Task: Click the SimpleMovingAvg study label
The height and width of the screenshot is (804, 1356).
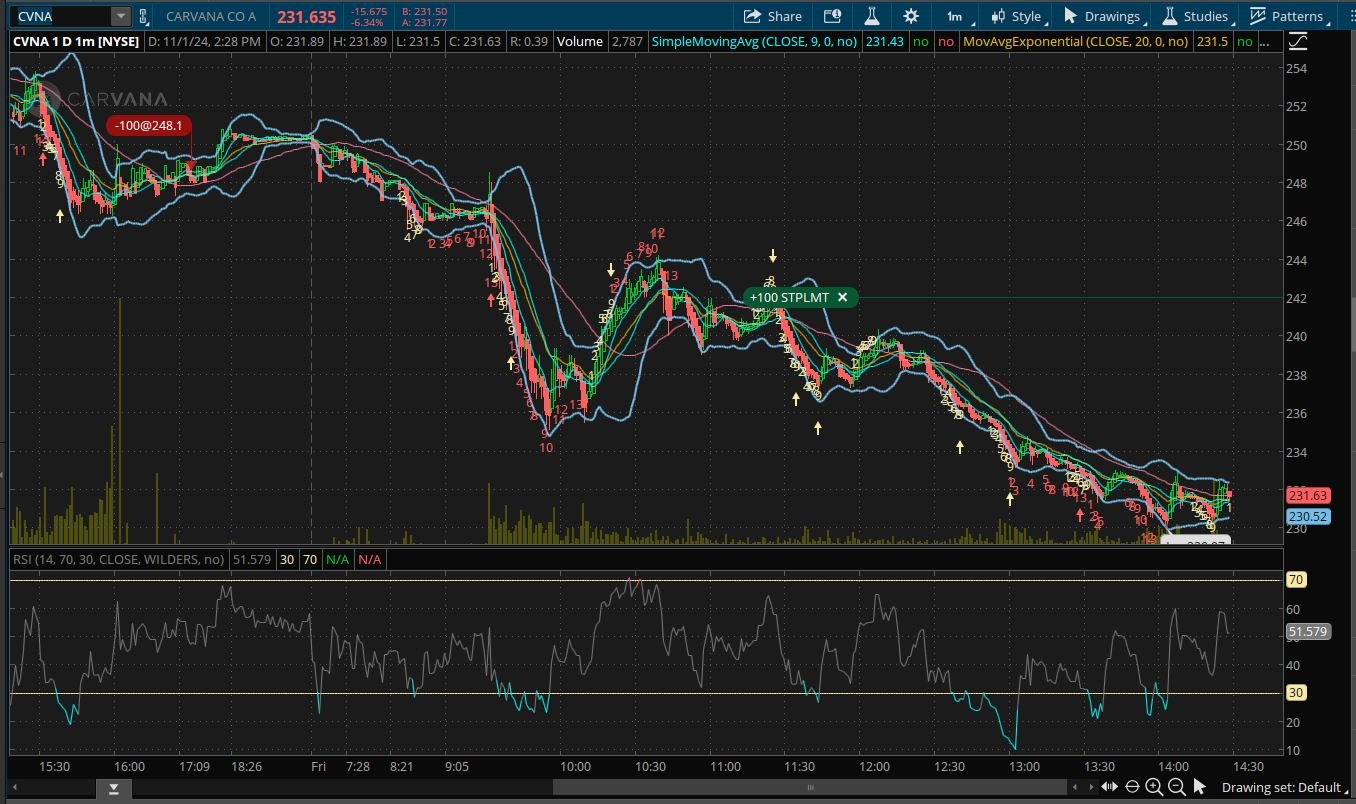Action: click(x=755, y=41)
